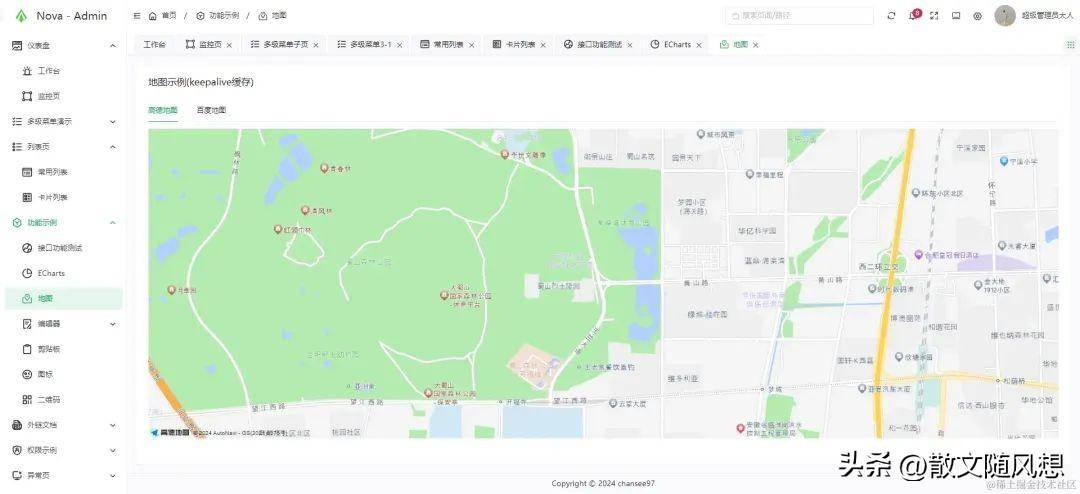This screenshot has width=1080, height=494.
Task: Close the 接口功能测试 tab
Action: pyautogui.click(x=630, y=45)
